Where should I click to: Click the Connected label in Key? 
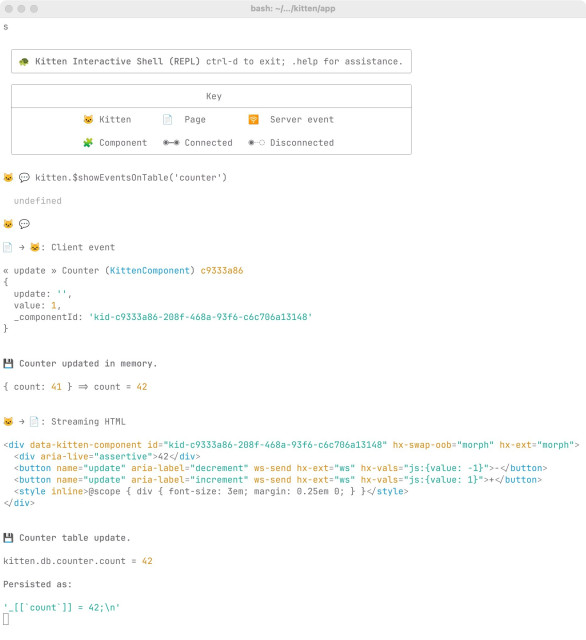[x=209, y=143]
